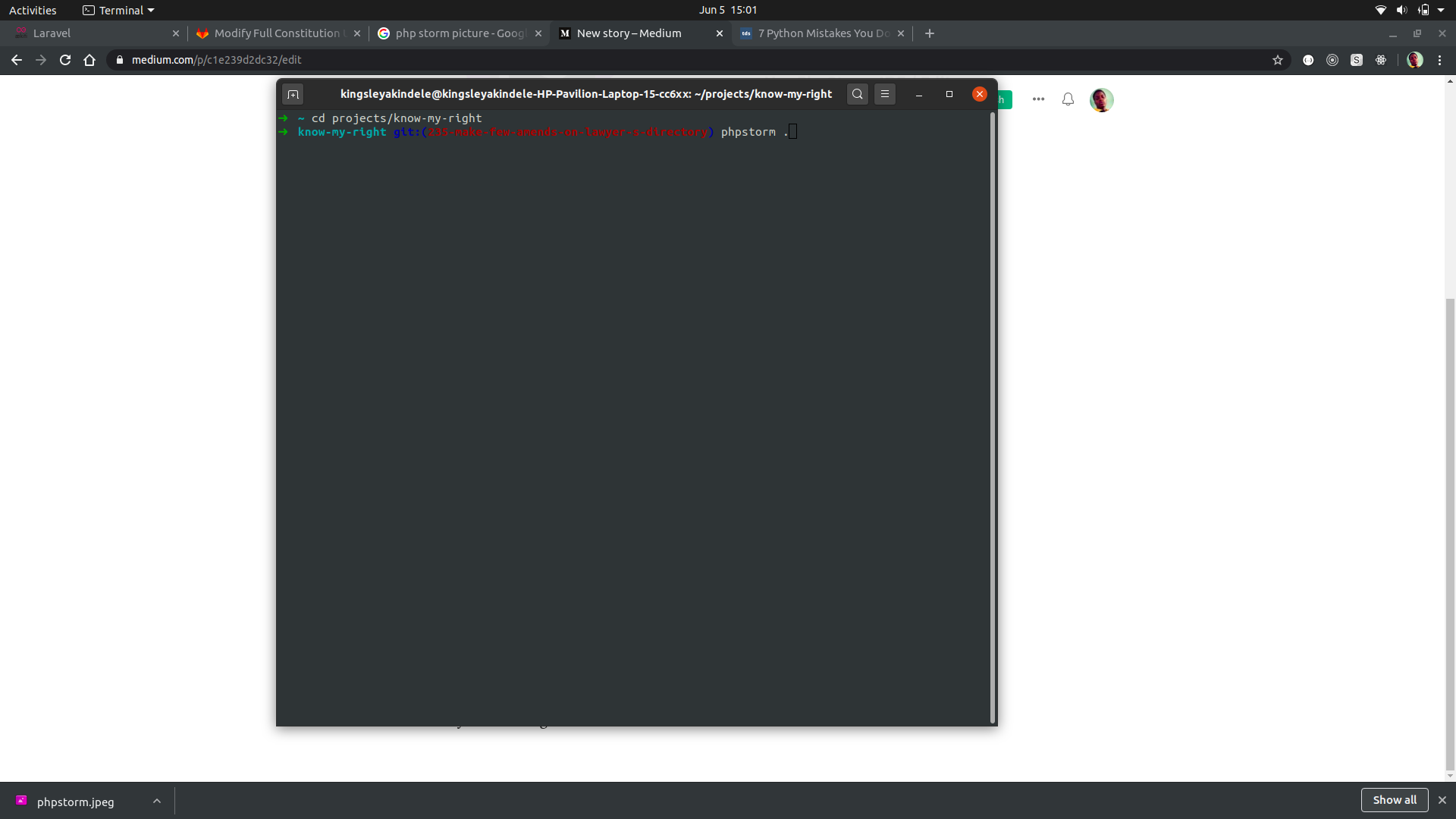Viewport: 1456px width, 819px height.
Task: Open phpstorm.jpeg download item
Action: (76, 802)
